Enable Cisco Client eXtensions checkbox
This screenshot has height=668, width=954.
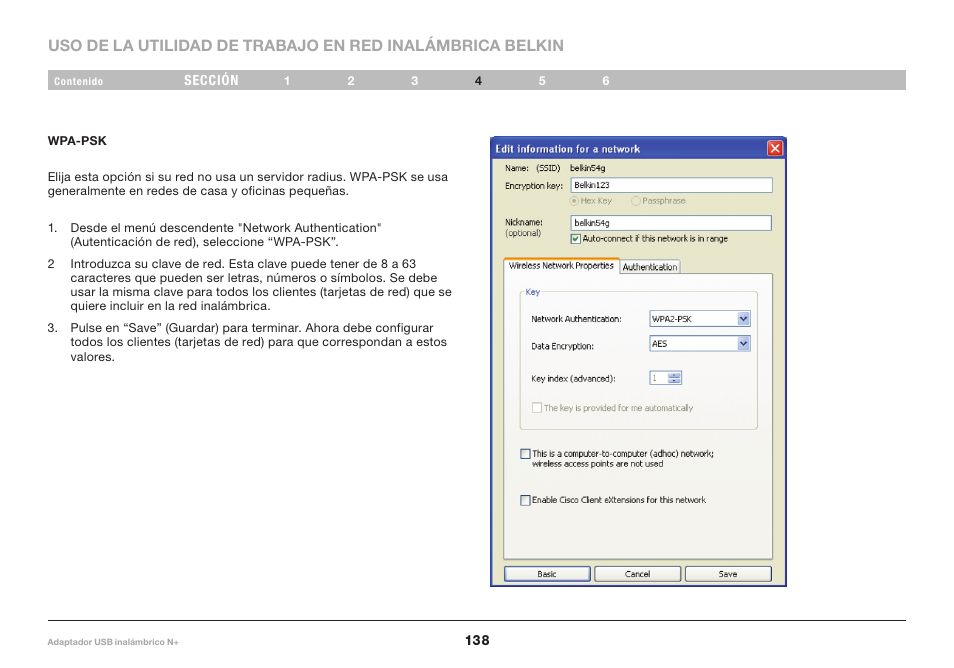(x=525, y=500)
